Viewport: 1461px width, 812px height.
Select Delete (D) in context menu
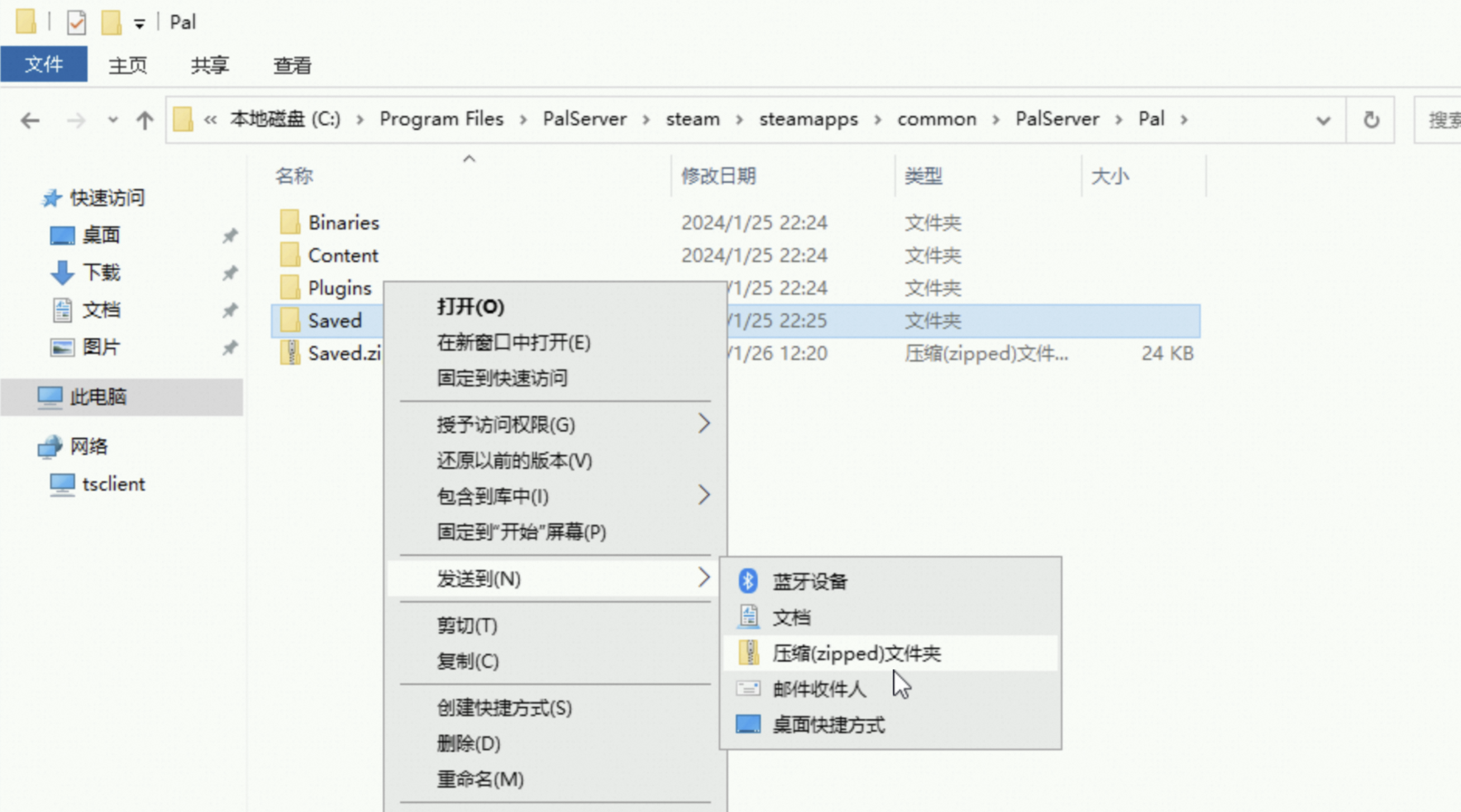tap(469, 743)
